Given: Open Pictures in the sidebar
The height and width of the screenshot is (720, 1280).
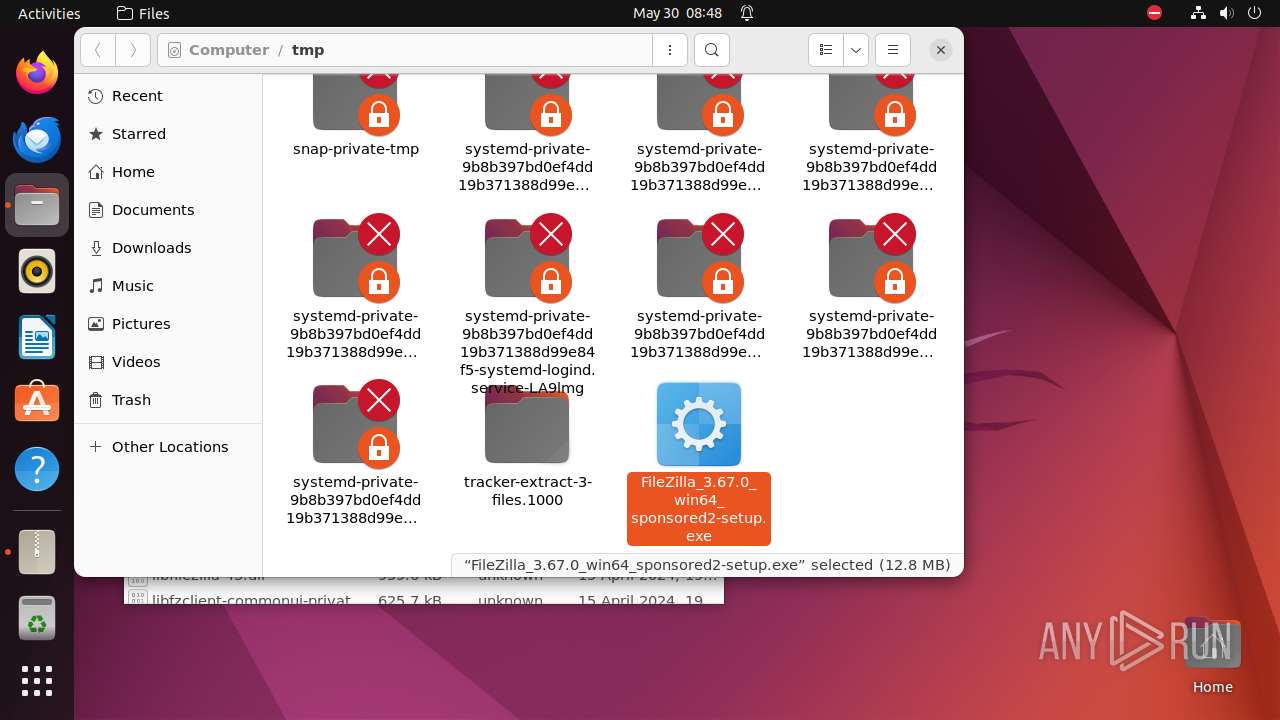Looking at the screenshot, I should [168, 324].
